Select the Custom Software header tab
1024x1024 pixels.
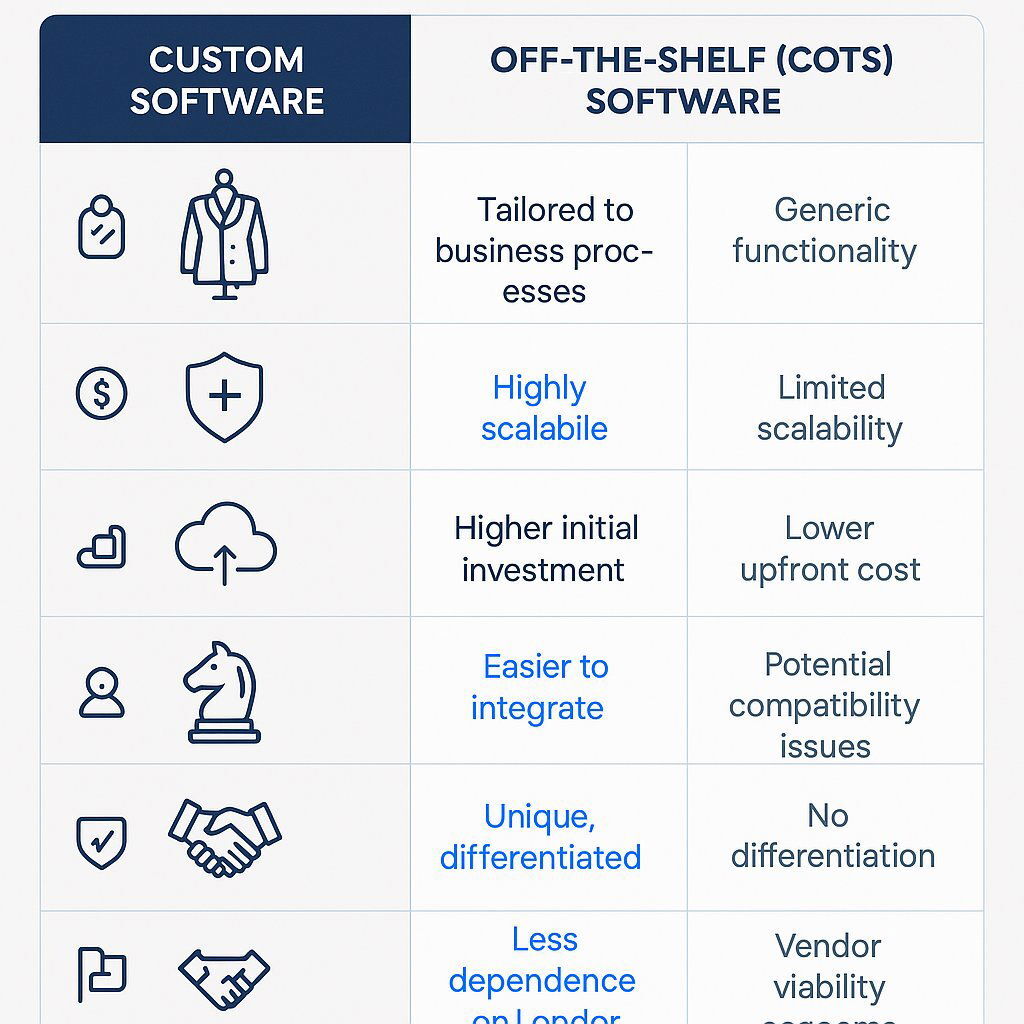coord(226,80)
